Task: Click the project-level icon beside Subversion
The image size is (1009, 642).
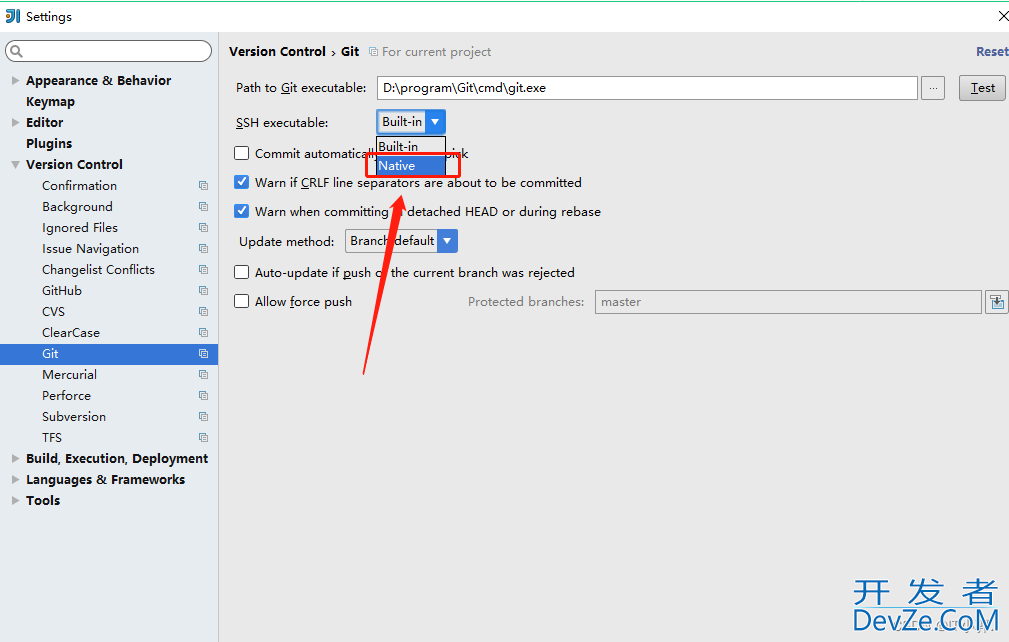Action: [203, 417]
